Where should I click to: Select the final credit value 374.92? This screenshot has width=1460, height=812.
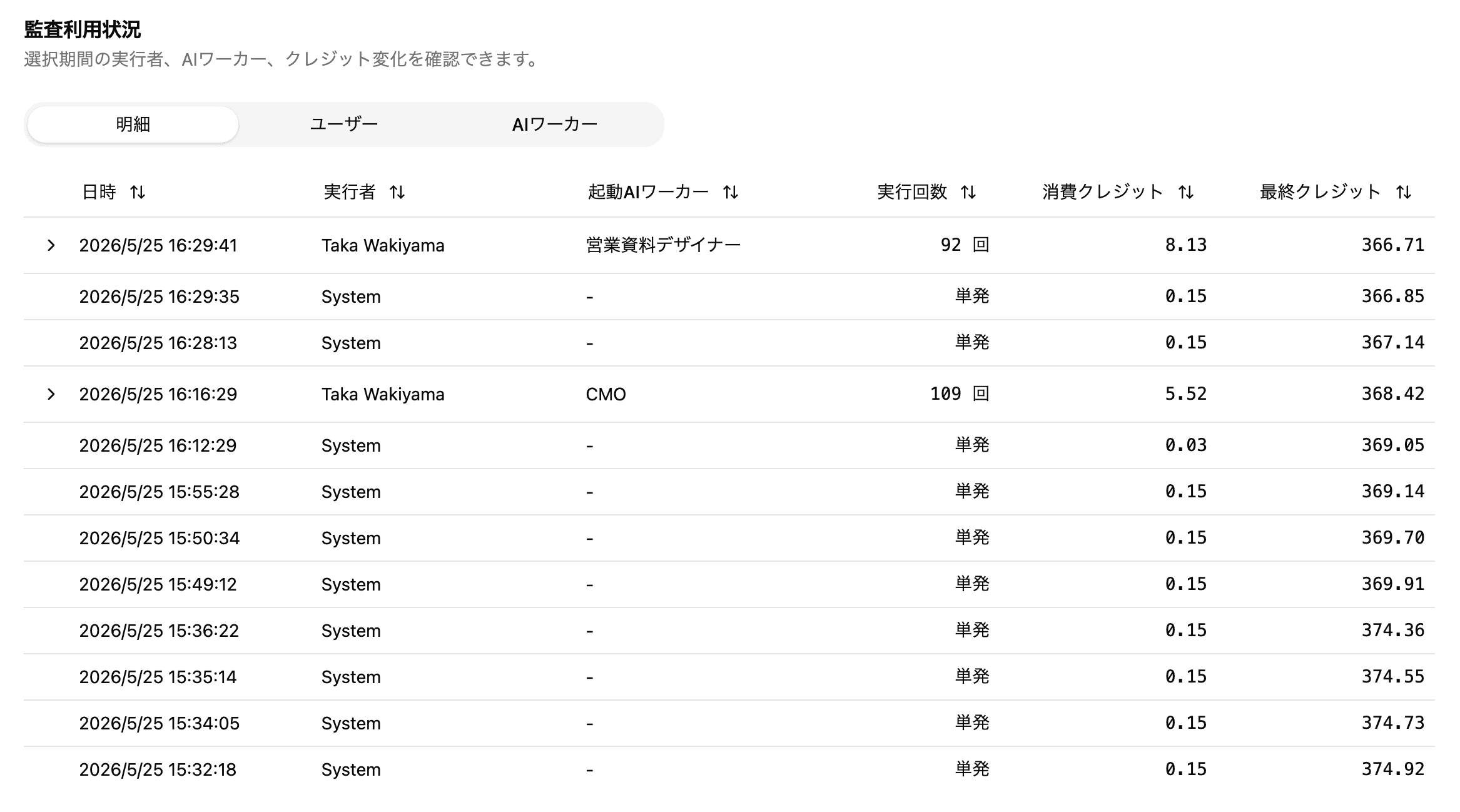click(x=1393, y=769)
